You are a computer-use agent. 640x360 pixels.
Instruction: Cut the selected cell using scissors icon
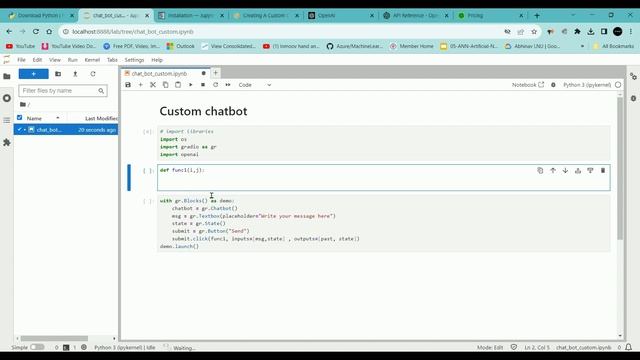click(x=153, y=85)
